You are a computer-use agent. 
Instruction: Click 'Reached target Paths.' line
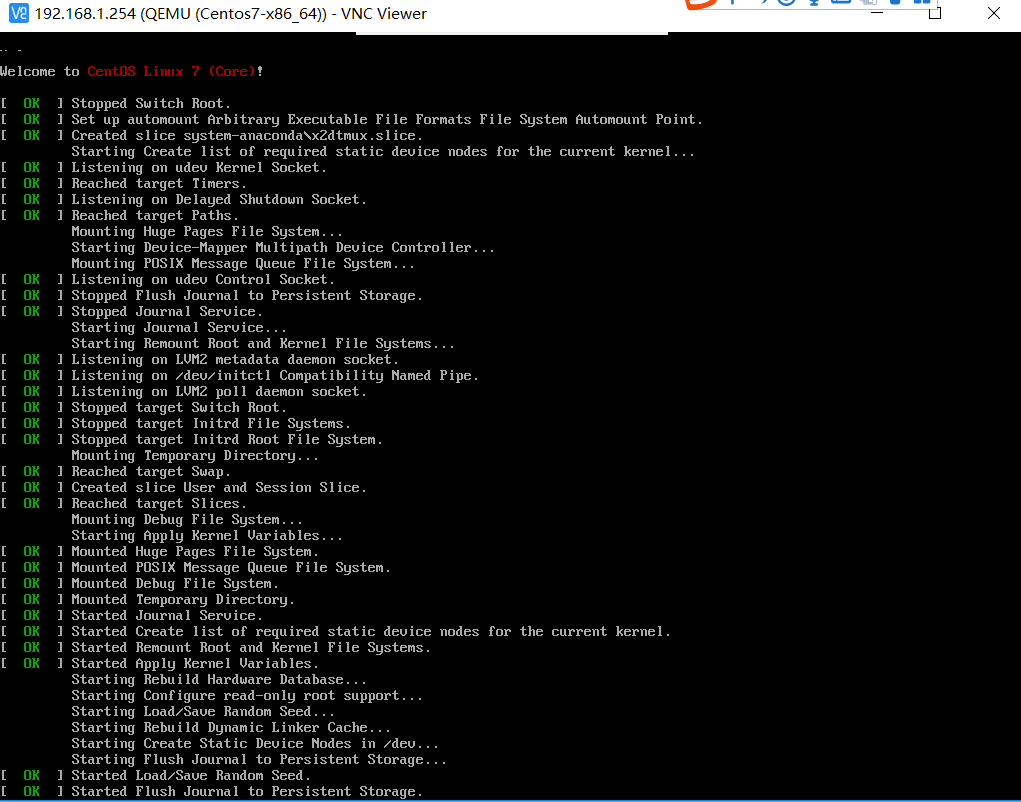click(155, 215)
